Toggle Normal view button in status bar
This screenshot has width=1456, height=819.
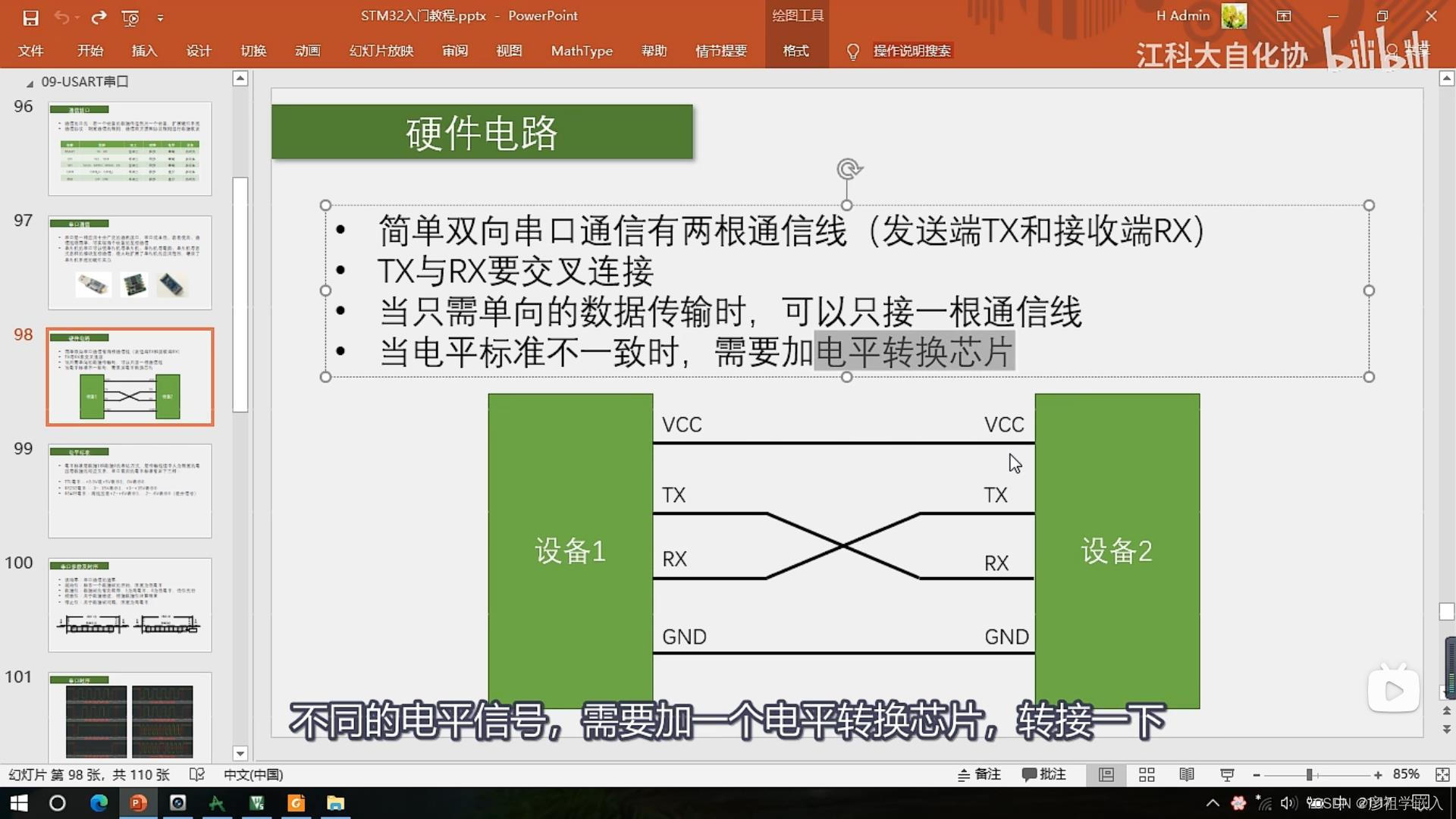click(x=1106, y=774)
